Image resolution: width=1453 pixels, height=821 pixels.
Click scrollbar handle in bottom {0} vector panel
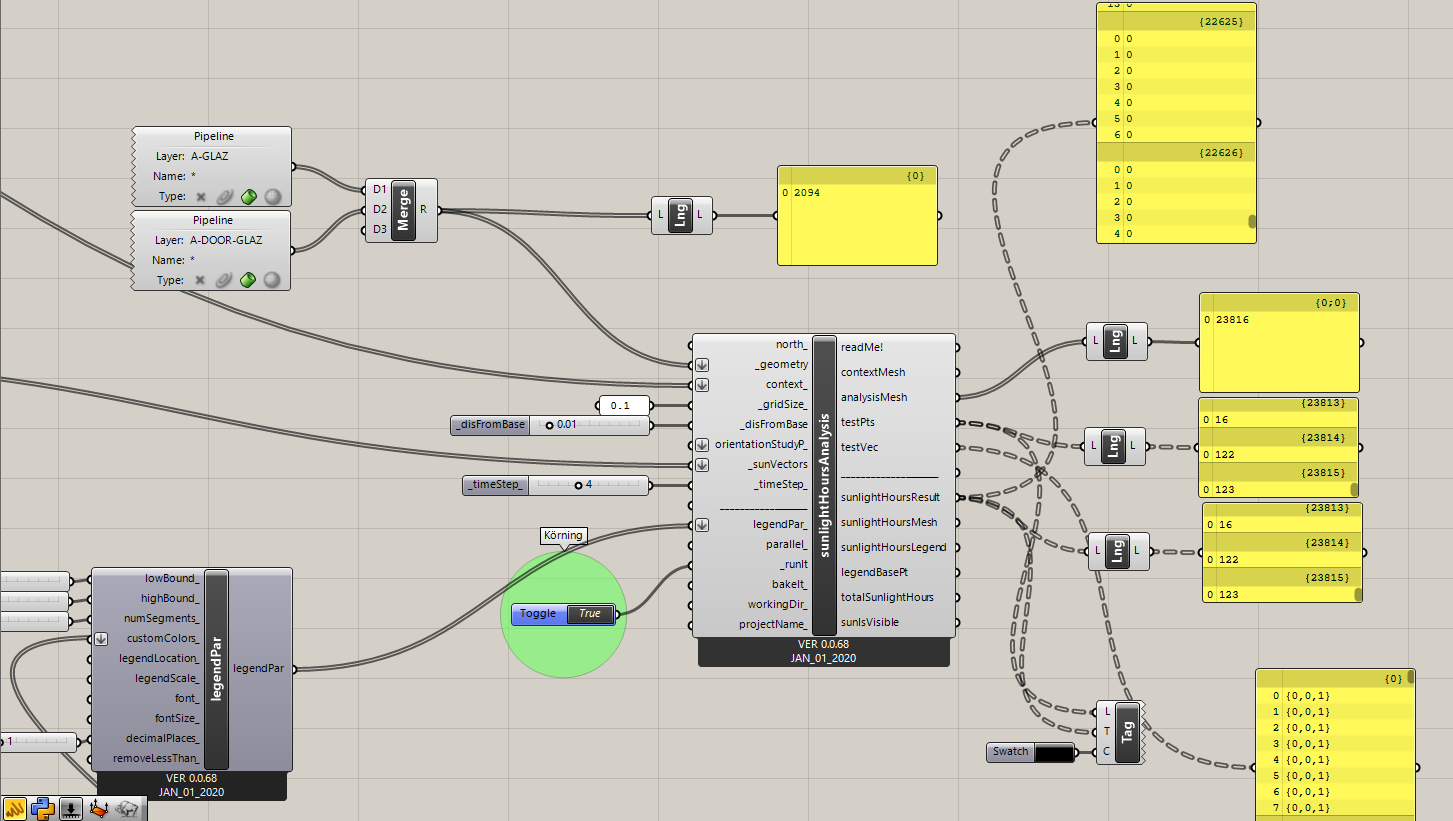pos(1410,677)
